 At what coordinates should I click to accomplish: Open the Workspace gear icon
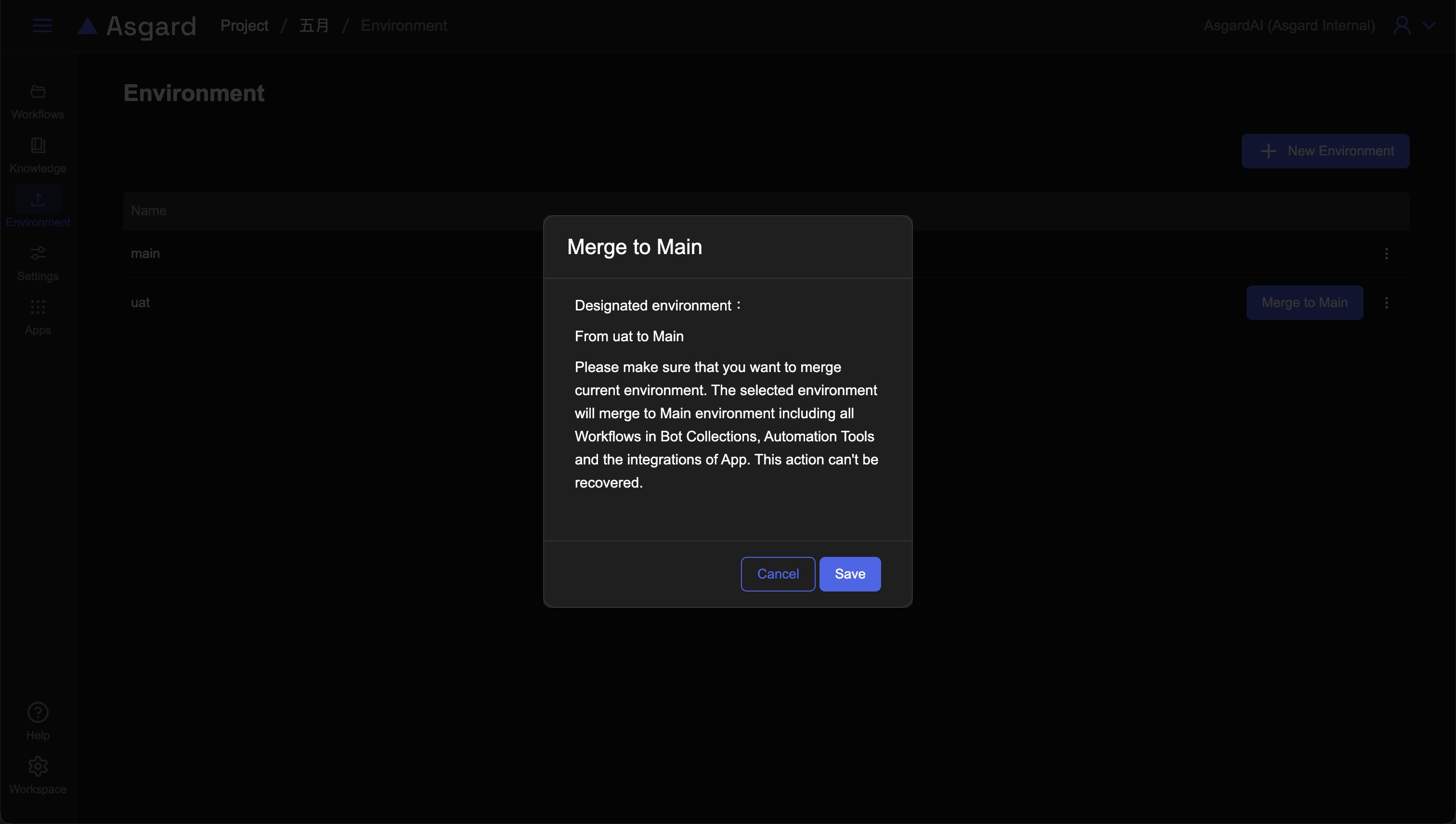coord(38,766)
